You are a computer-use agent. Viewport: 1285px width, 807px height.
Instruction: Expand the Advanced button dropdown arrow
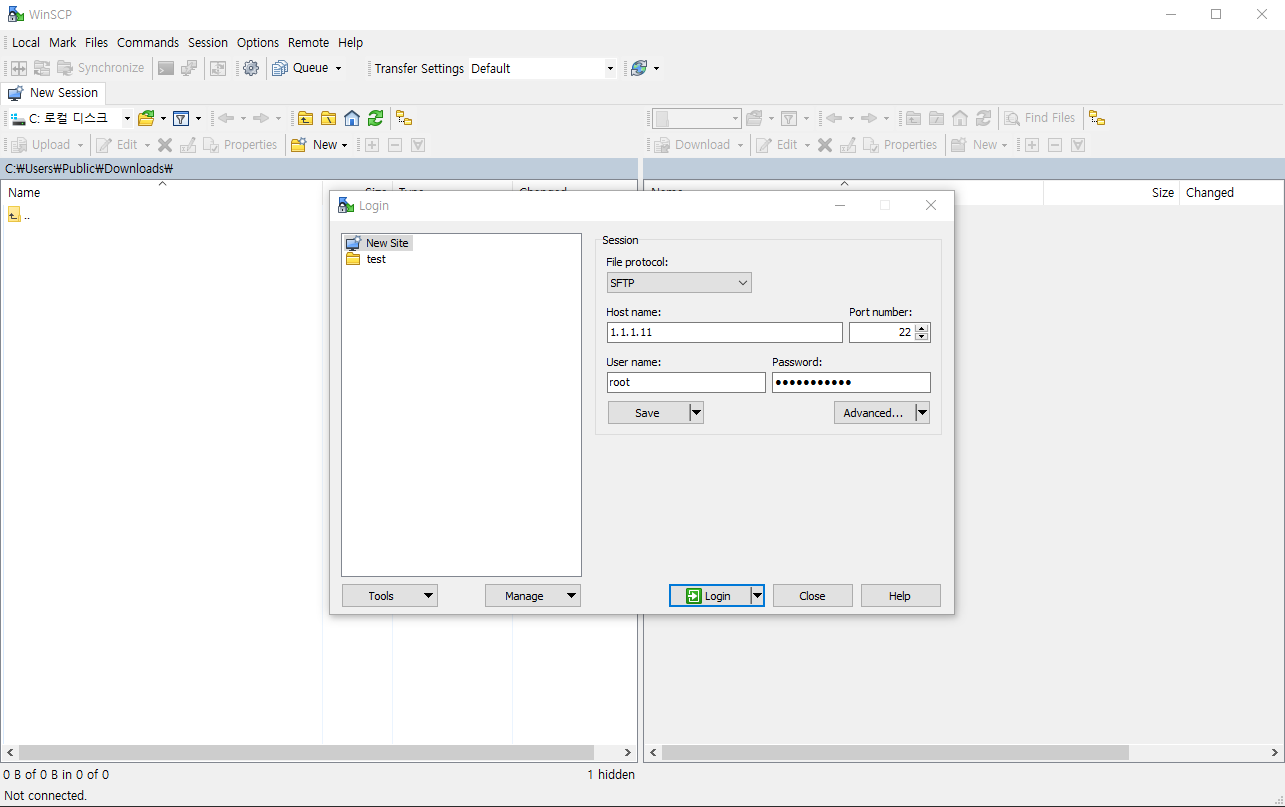point(923,413)
